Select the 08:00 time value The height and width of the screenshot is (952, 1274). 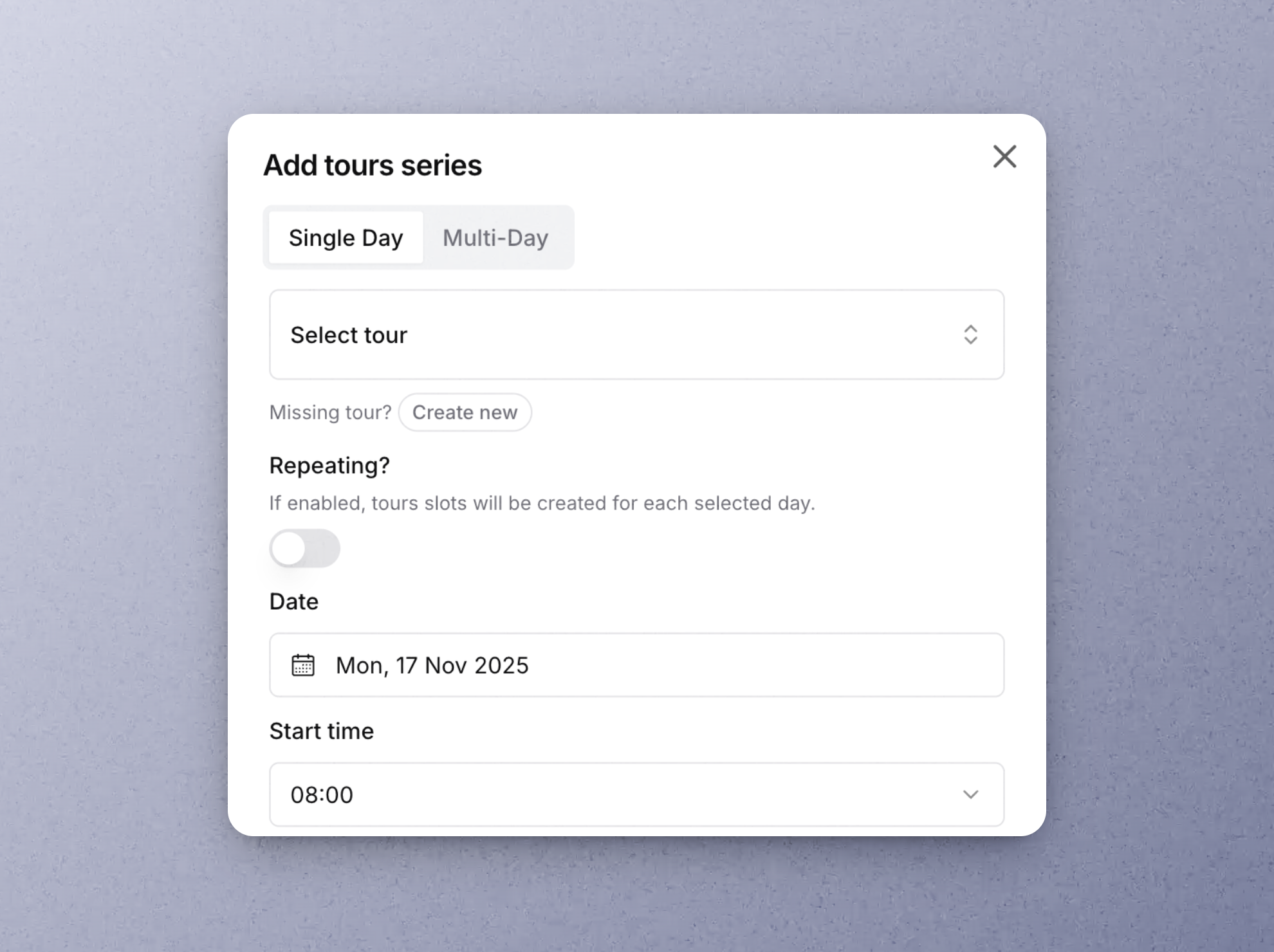coord(322,794)
